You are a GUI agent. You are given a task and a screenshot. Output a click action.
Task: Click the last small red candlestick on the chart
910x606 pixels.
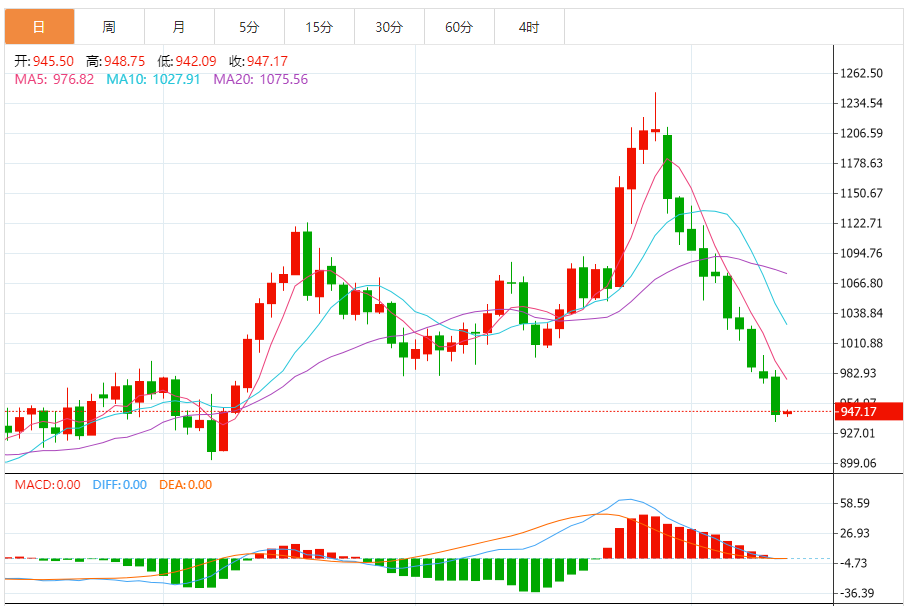click(788, 413)
